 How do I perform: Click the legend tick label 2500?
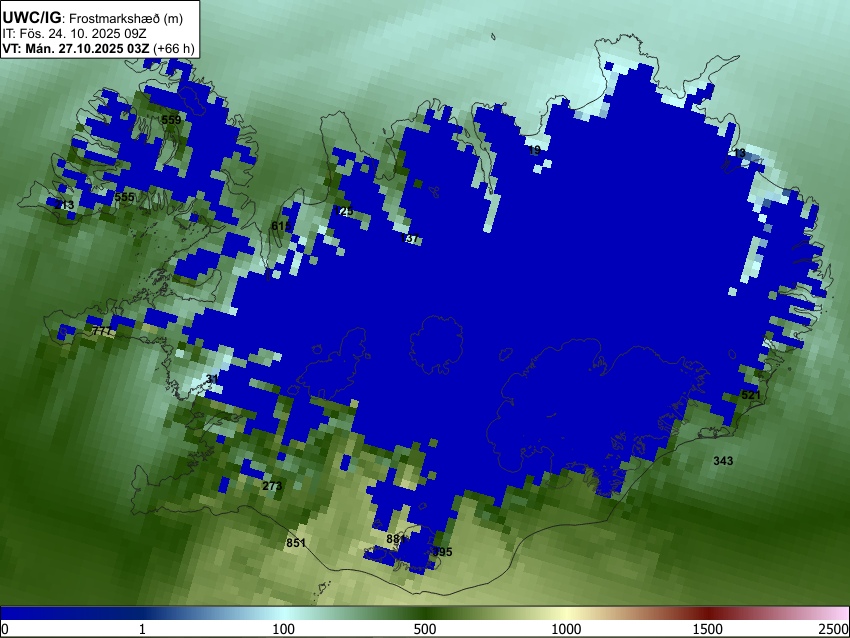click(834, 629)
